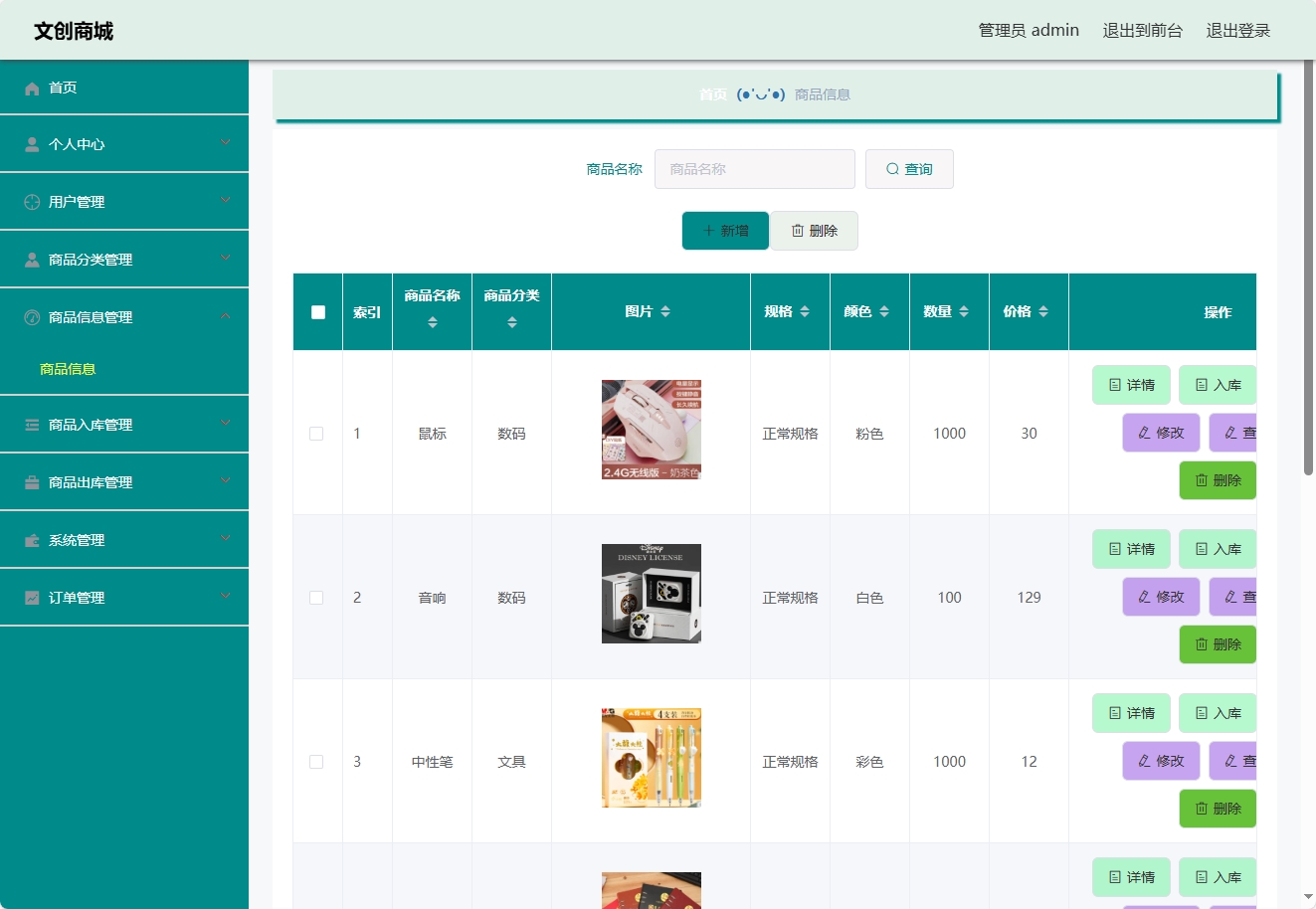The height and width of the screenshot is (909, 1316).
Task: Click the 新增 button
Action: click(725, 231)
